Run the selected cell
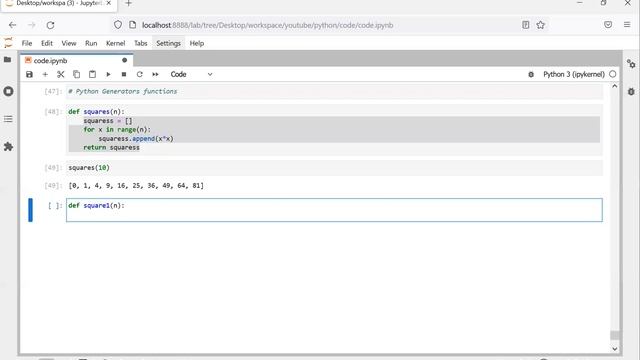The height and width of the screenshot is (360, 640). point(108,74)
